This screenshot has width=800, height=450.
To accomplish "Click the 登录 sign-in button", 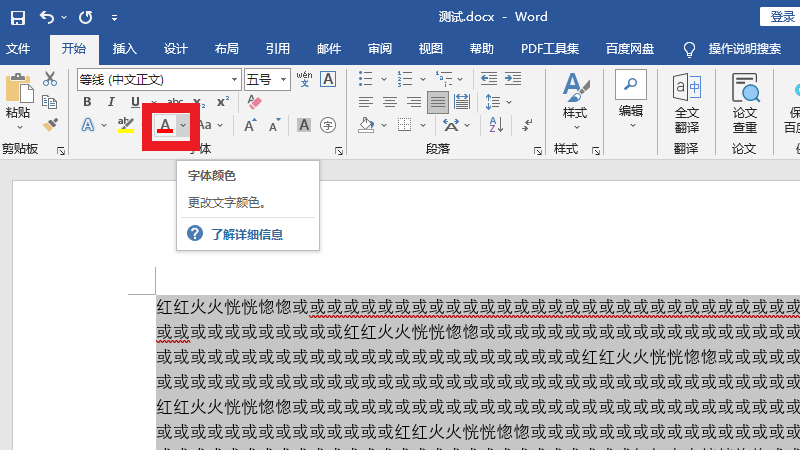I will pos(781,17).
